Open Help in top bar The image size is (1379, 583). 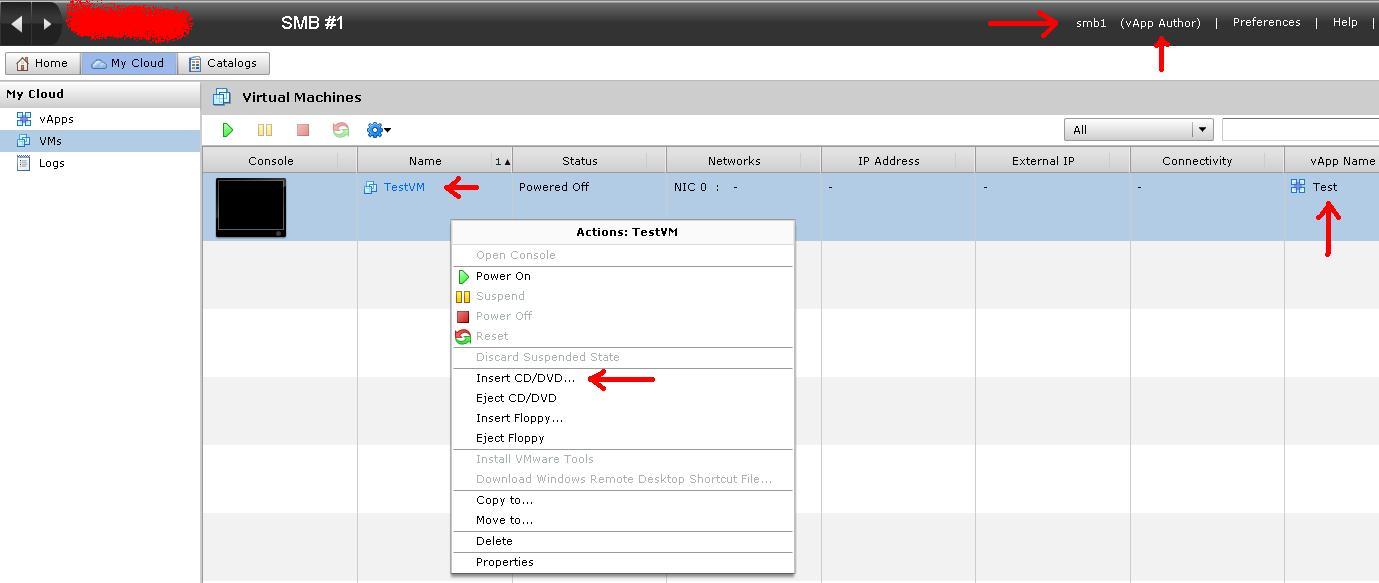pyautogui.click(x=1345, y=22)
